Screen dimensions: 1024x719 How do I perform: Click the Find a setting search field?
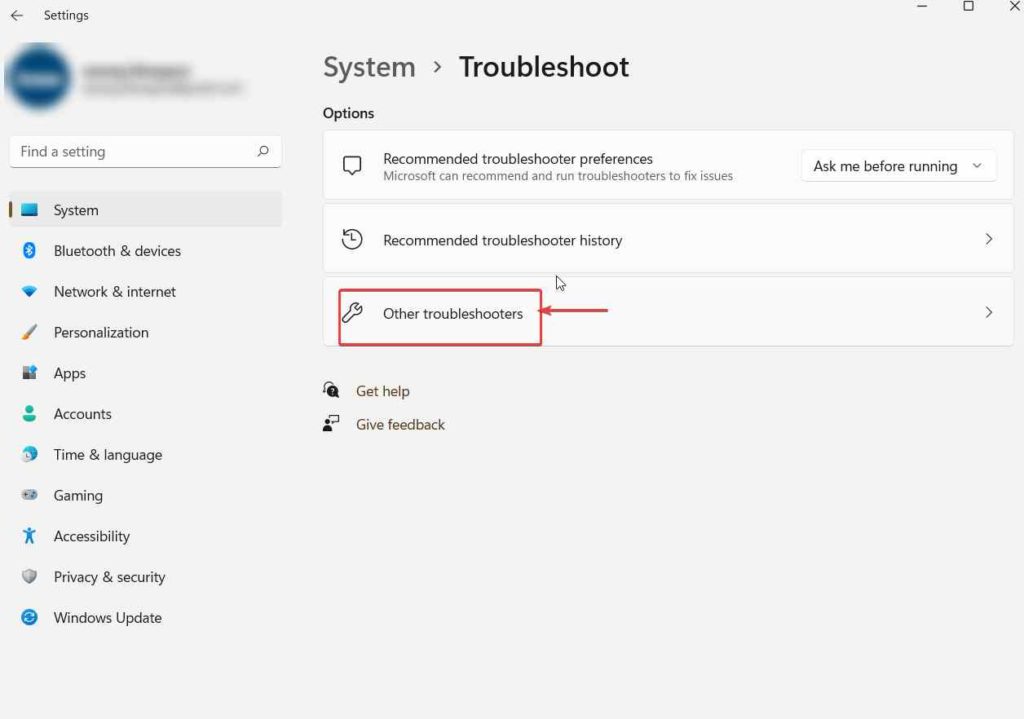click(145, 152)
